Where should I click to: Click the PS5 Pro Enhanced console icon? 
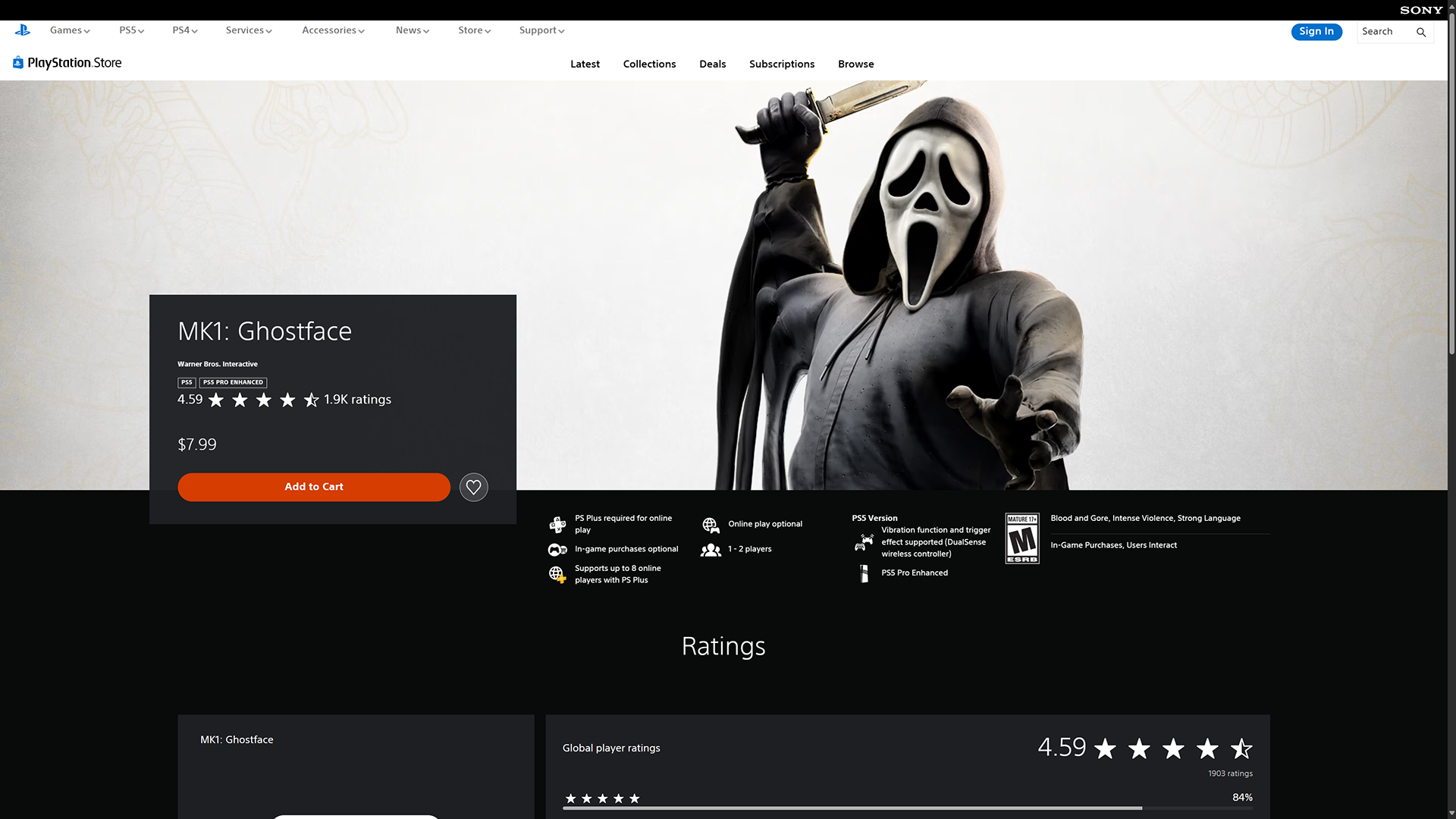[864, 573]
